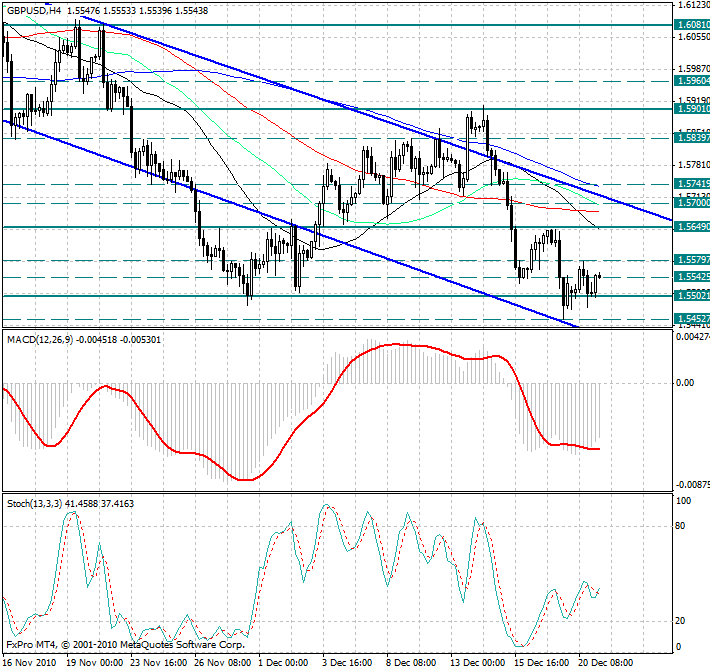Select the 1.5542 highlighted price level label
Viewport: 710px width, 670px height.
[692, 277]
